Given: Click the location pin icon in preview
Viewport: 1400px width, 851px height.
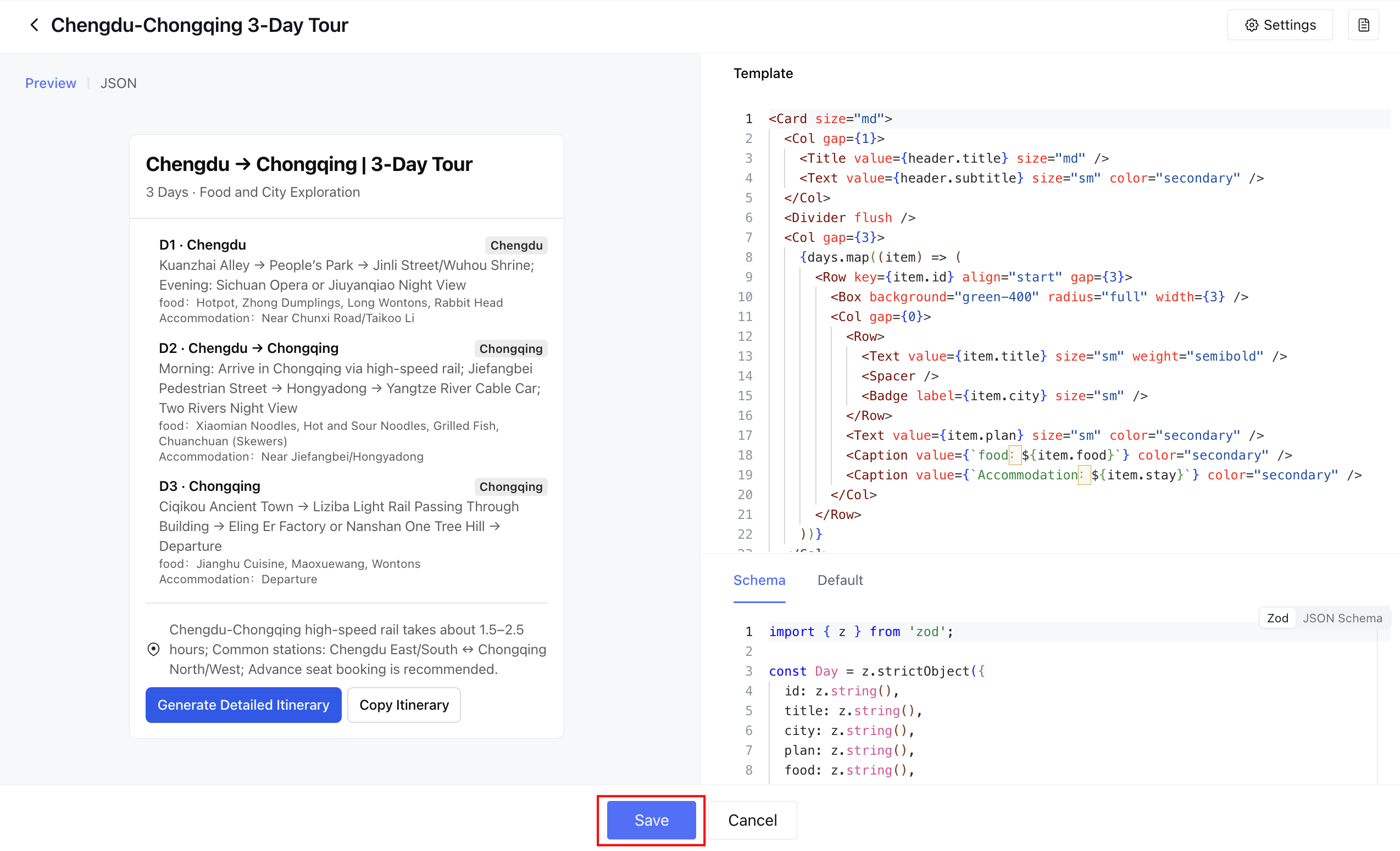Looking at the screenshot, I should coord(153,649).
